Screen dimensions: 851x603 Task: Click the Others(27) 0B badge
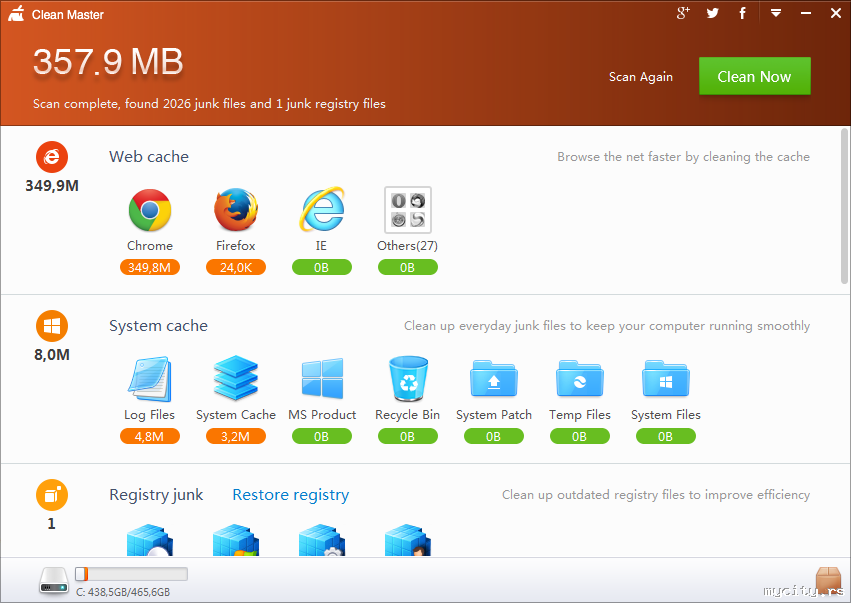coord(408,267)
